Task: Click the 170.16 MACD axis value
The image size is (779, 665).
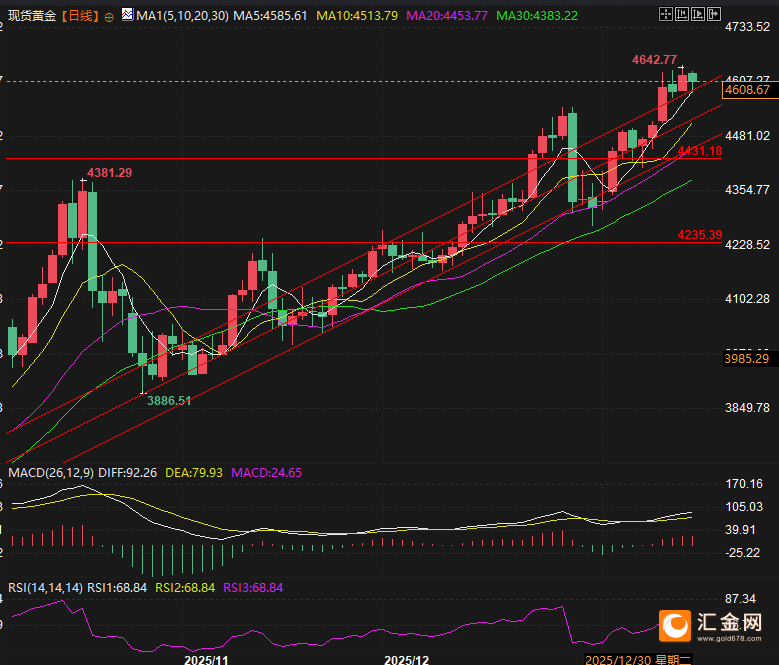Action: point(744,484)
